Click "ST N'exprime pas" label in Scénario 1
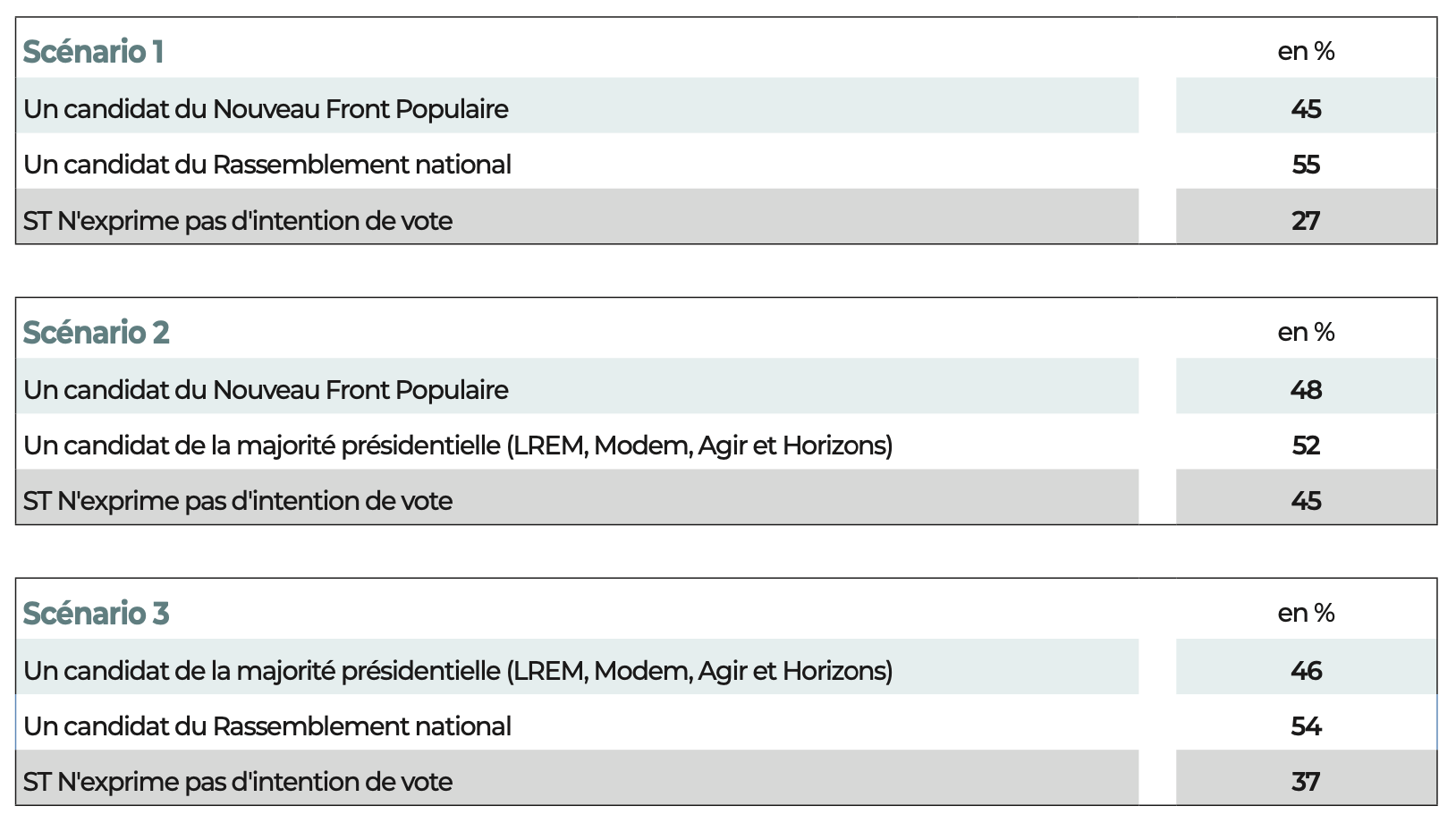Screen dimensions: 1456x823 coord(238,221)
